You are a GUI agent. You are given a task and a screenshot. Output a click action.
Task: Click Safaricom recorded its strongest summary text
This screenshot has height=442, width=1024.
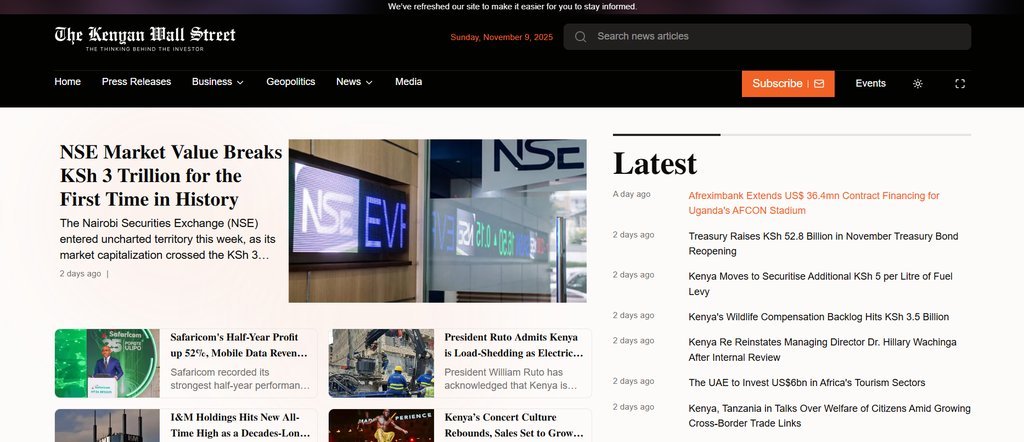click(x=240, y=379)
